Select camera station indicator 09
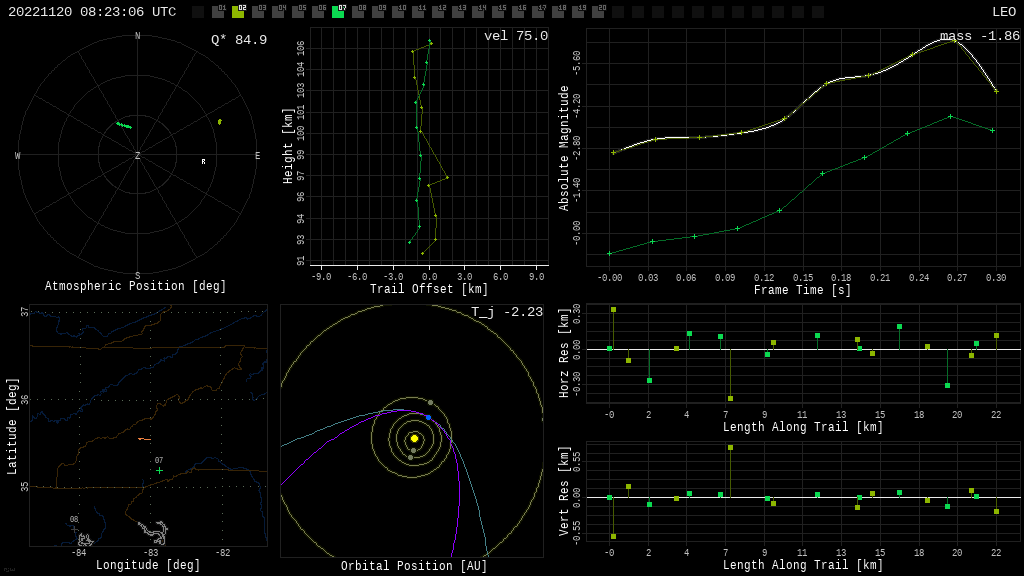Screen dimensions: 1024x576 [x=378, y=12]
